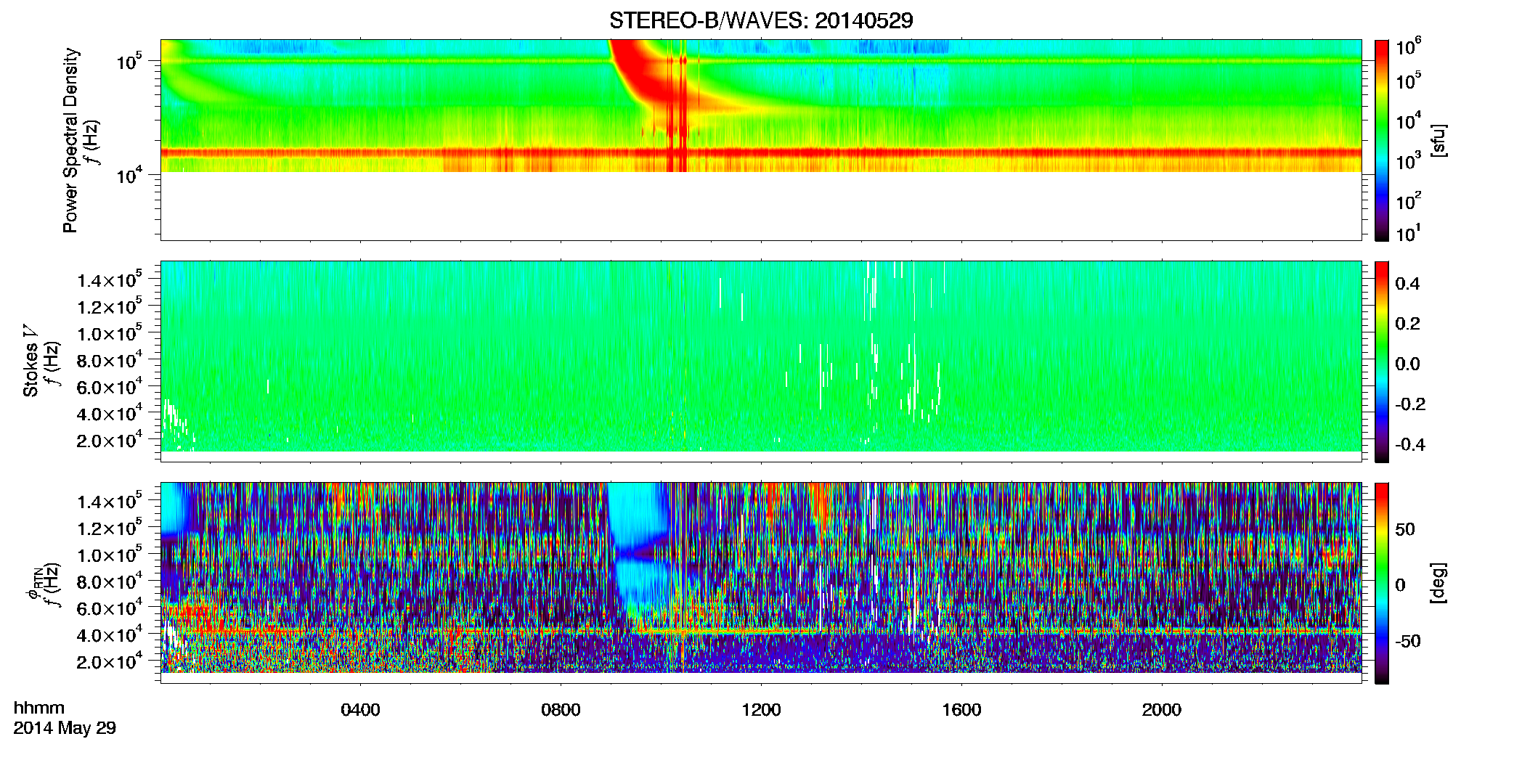Click the "2000" time tick label
Screen dimensions: 1522x784
point(1162,710)
